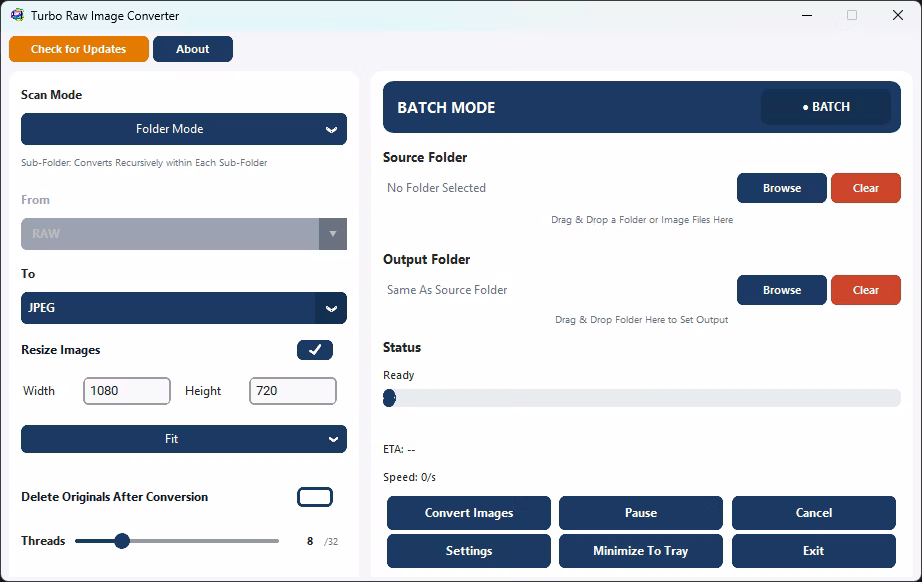Browse for an Output Folder
The width and height of the screenshot is (922, 582).
(781, 290)
